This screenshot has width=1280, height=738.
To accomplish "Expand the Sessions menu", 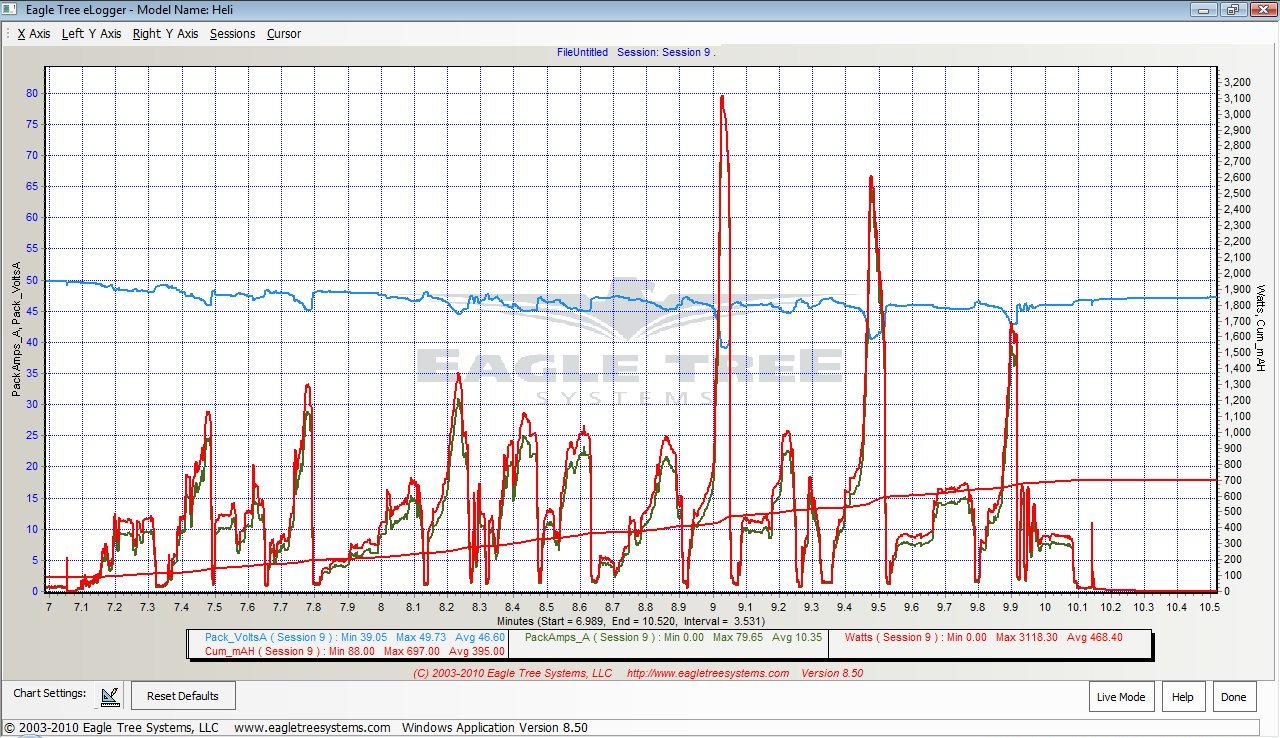I will (x=232, y=34).
